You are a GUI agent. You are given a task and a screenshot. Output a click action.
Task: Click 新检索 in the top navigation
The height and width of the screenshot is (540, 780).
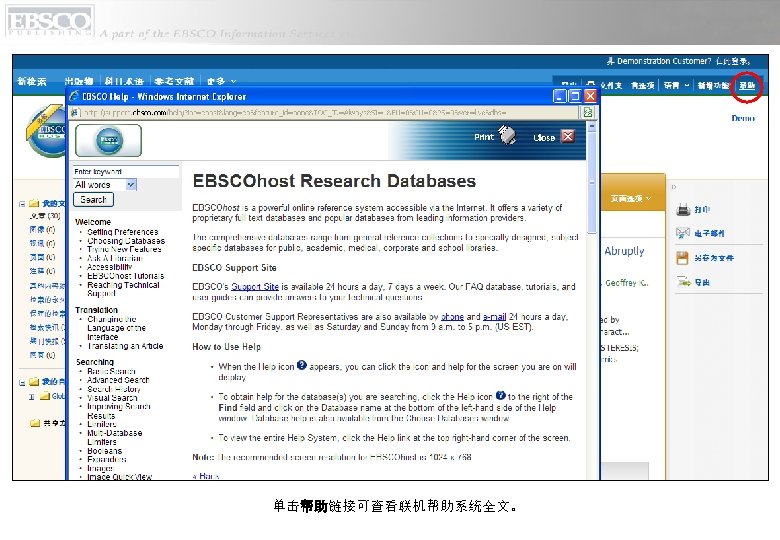tap(32, 81)
